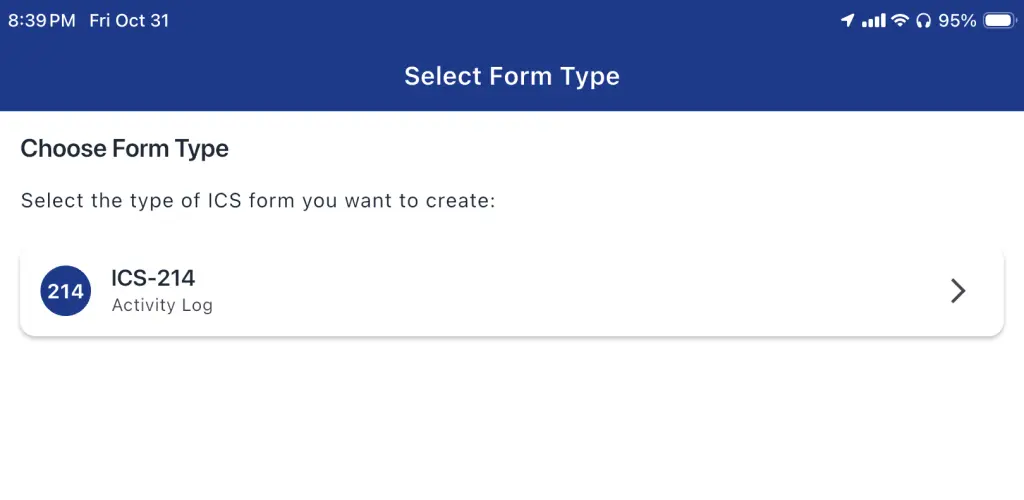Tap the Activity Log subtitle

[162, 305]
